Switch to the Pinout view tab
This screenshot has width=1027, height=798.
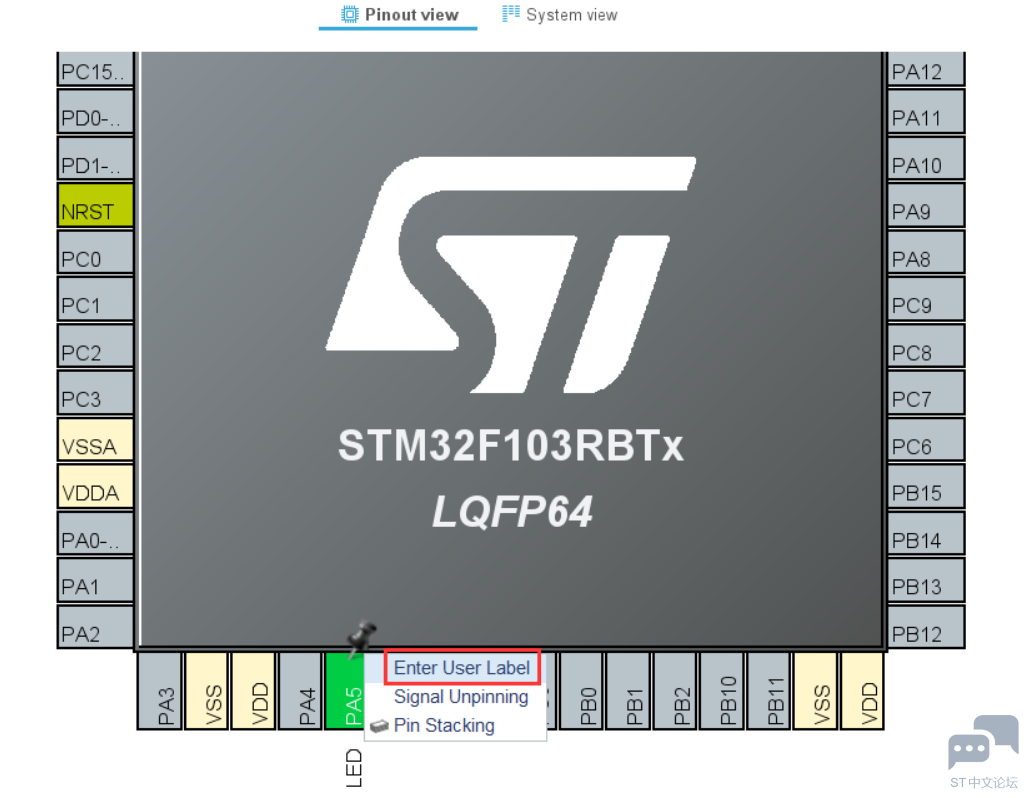click(x=399, y=15)
